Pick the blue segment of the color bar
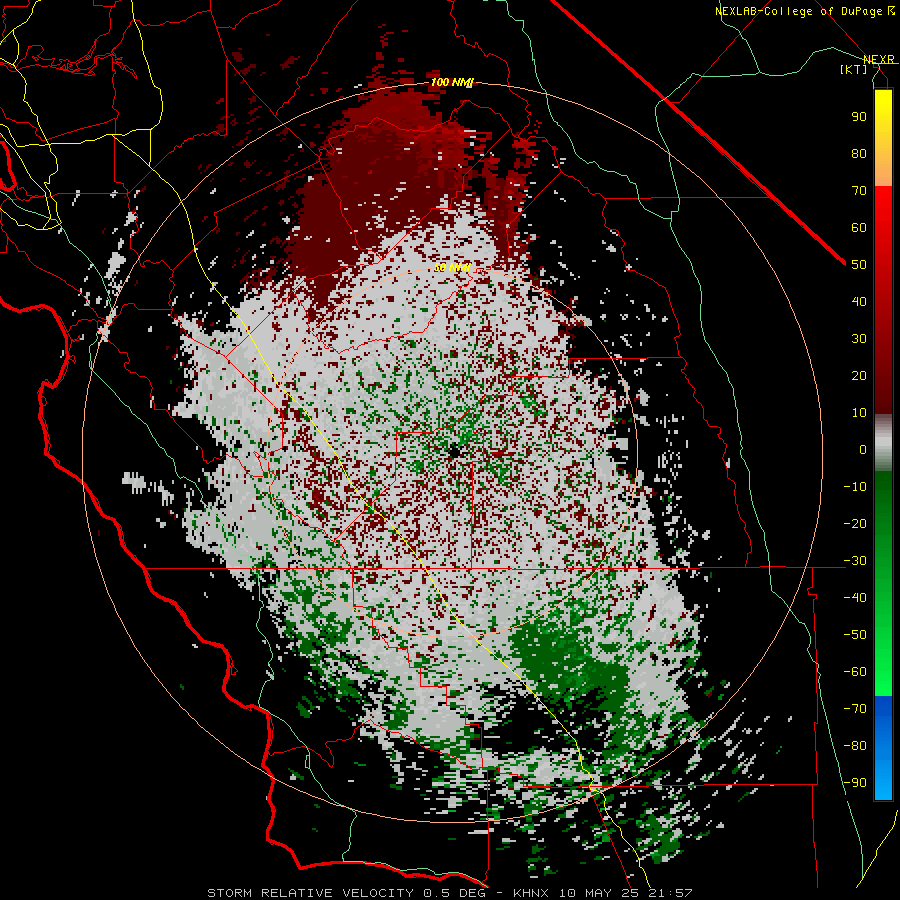The height and width of the screenshot is (900, 900). [883, 747]
